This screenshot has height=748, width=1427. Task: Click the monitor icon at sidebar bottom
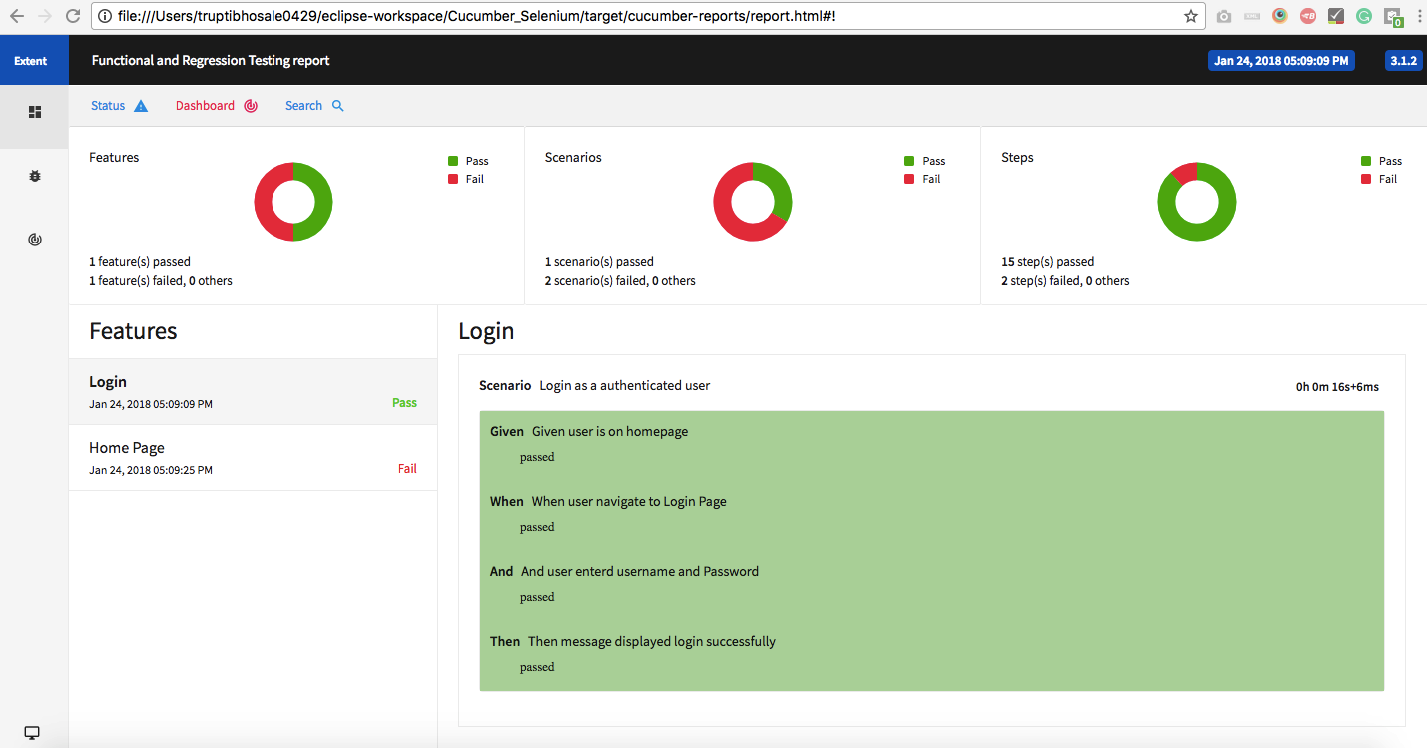point(31,733)
